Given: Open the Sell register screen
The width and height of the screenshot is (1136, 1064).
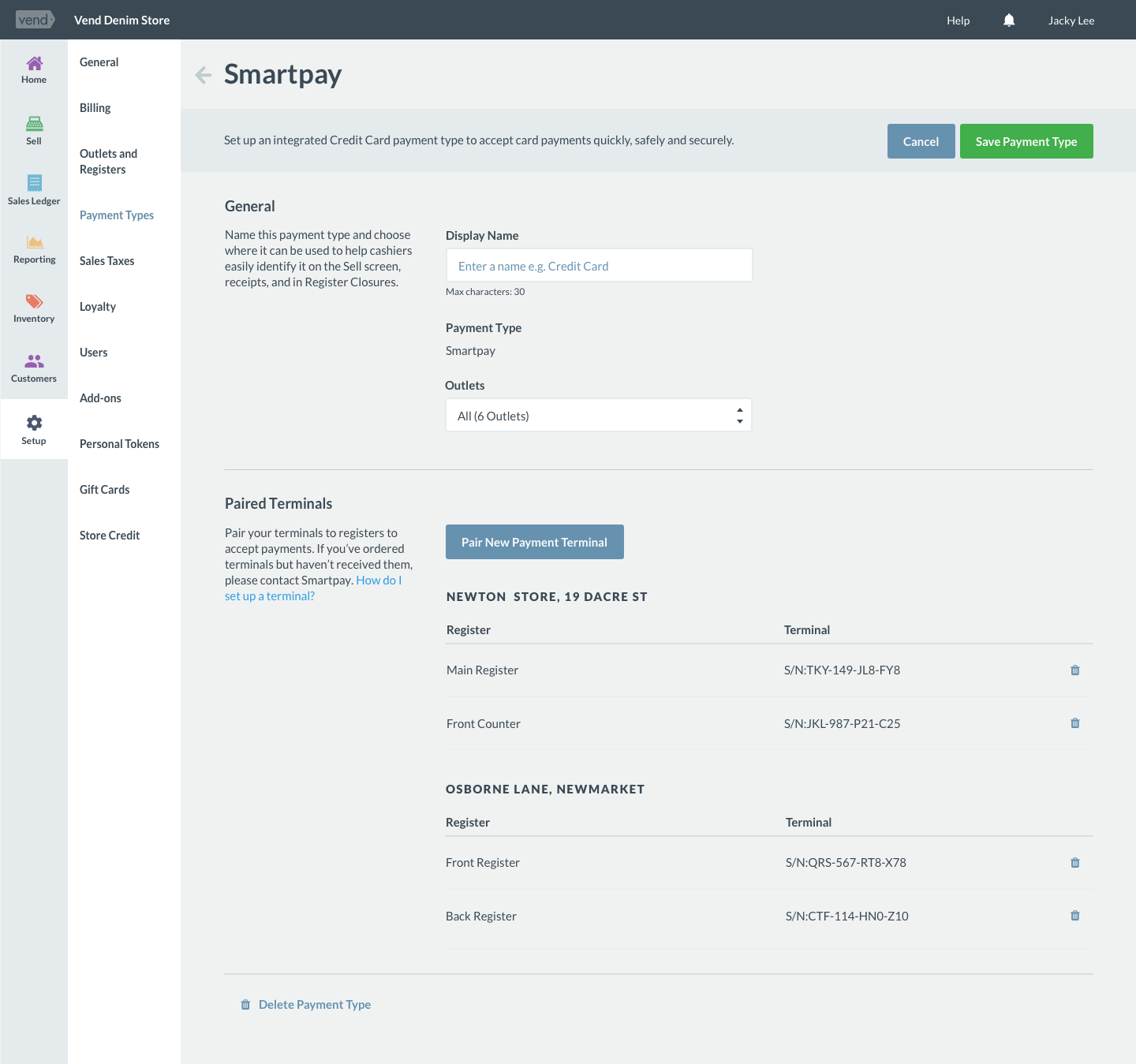Looking at the screenshot, I should (x=34, y=131).
